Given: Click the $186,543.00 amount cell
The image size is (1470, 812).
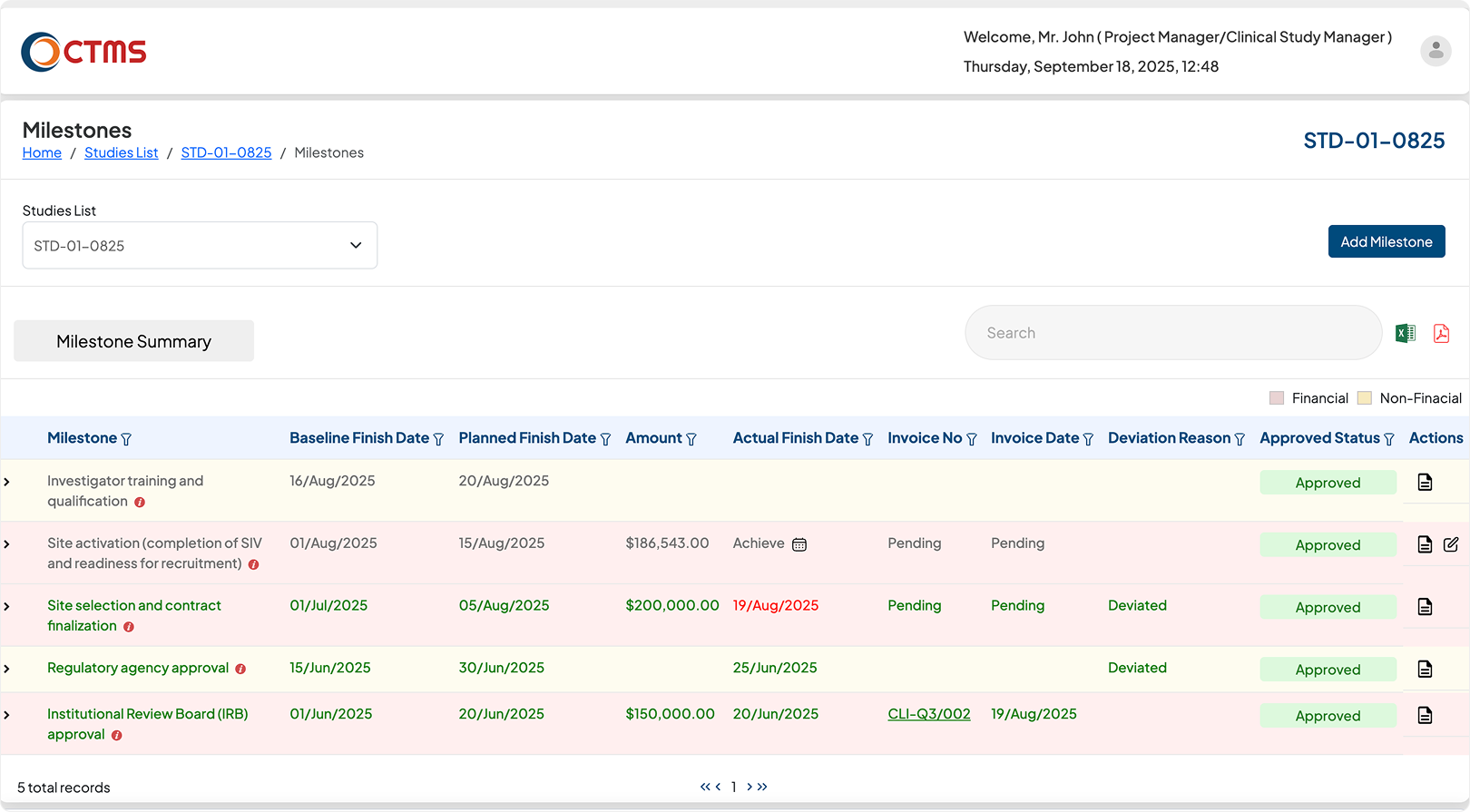Looking at the screenshot, I should tap(667, 543).
